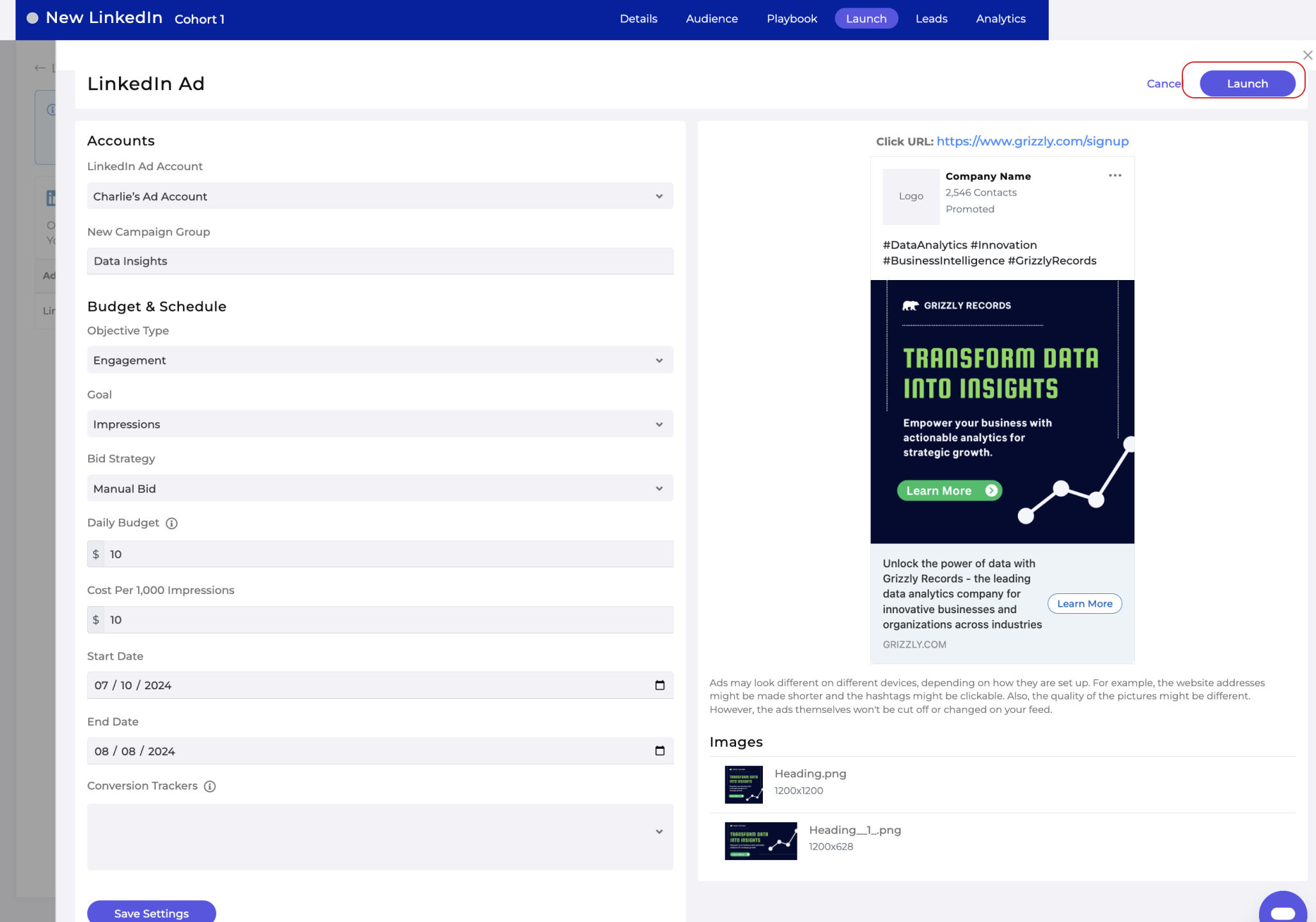This screenshot has height=922, width=1316.
Task: Open the chat widget bubble
Action: click(x=1283, y=910)
